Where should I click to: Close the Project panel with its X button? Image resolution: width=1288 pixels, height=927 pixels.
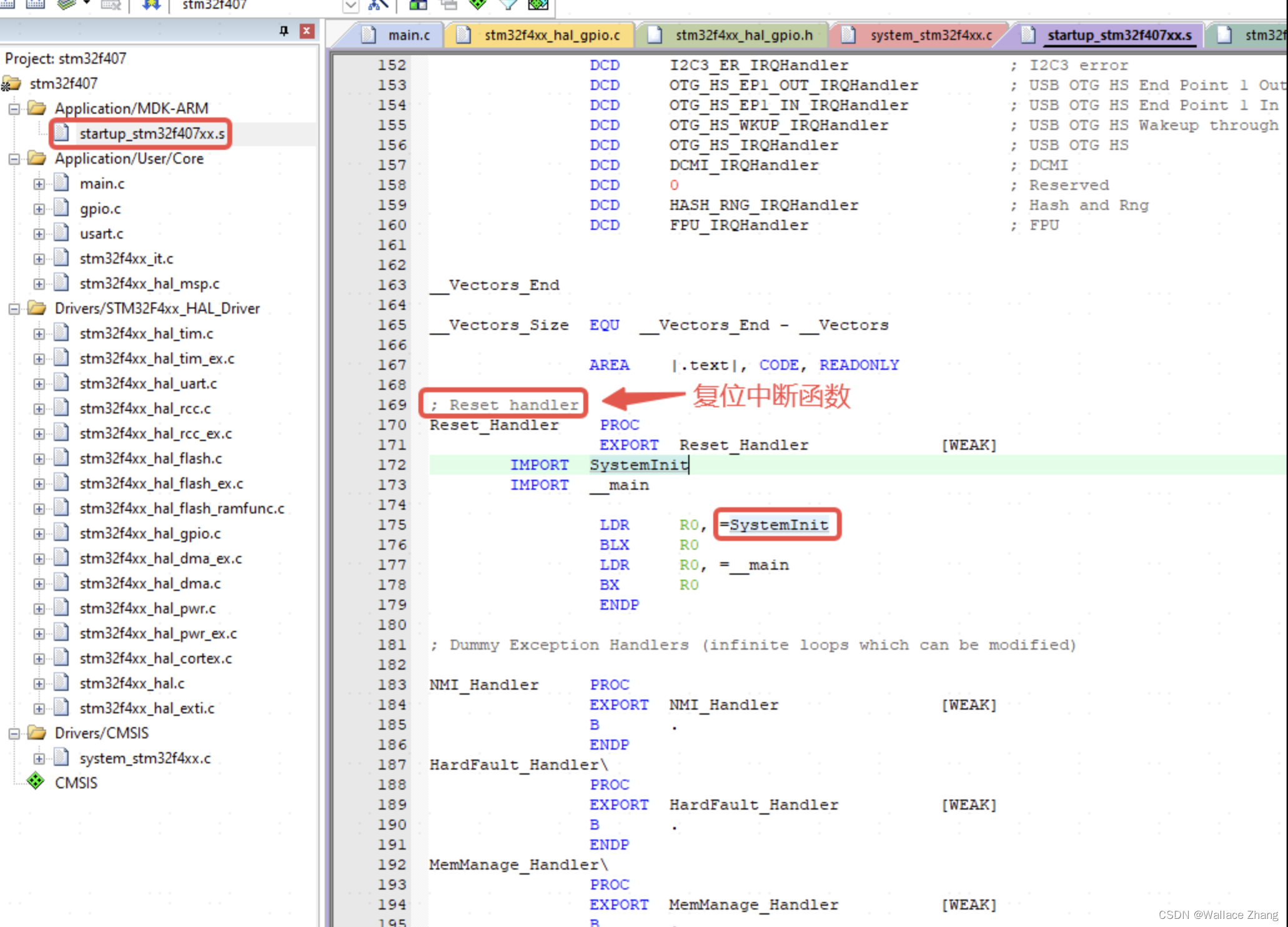click(306, 30)
